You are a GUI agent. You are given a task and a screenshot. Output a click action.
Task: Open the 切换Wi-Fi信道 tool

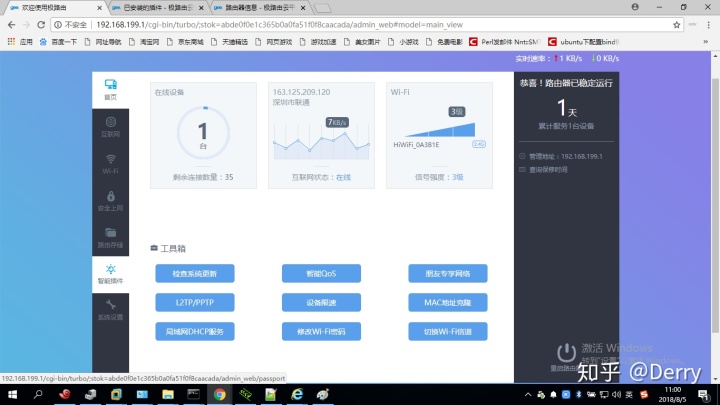(448, 332)
